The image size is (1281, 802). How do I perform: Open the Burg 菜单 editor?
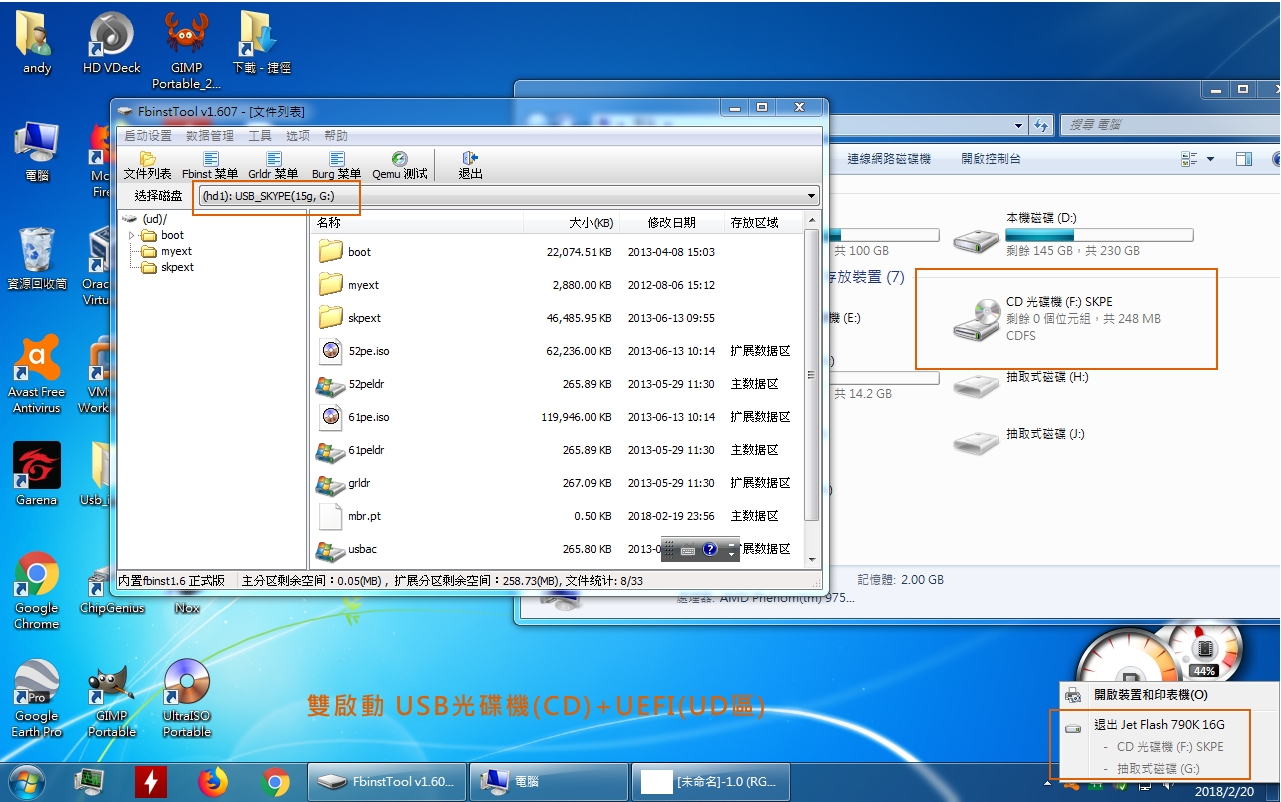(x=336, y=165)
